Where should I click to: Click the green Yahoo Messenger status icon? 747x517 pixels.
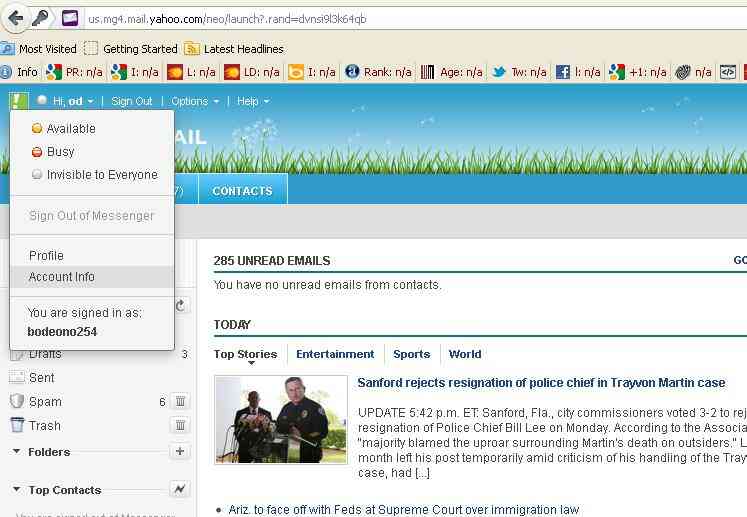(x=19, y=101)
